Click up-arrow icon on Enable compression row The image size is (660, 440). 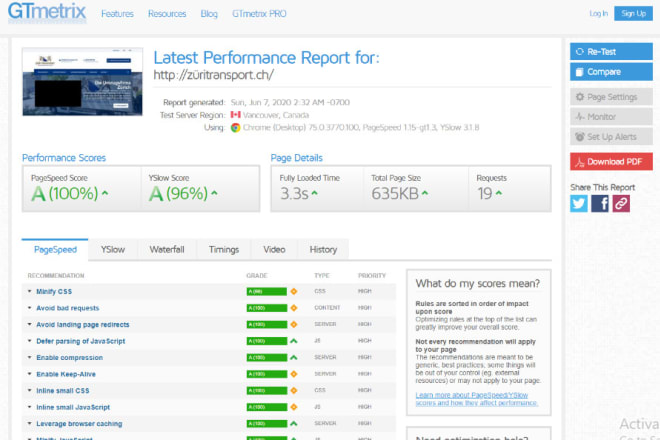tap(294, 357)
